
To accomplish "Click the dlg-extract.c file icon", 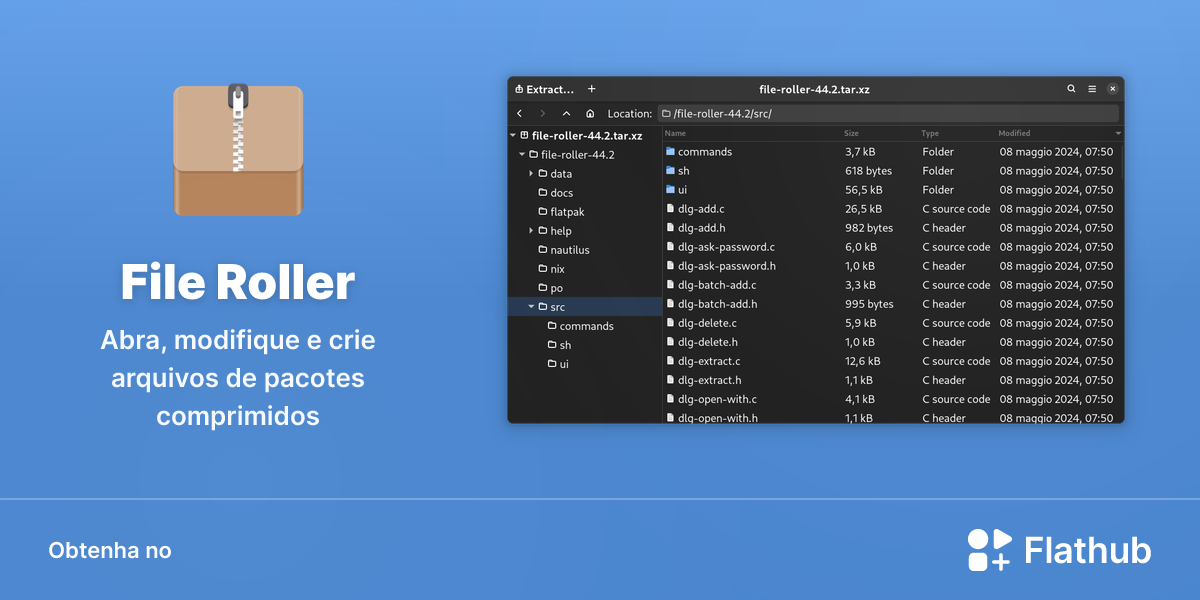I will pos(670,361).
